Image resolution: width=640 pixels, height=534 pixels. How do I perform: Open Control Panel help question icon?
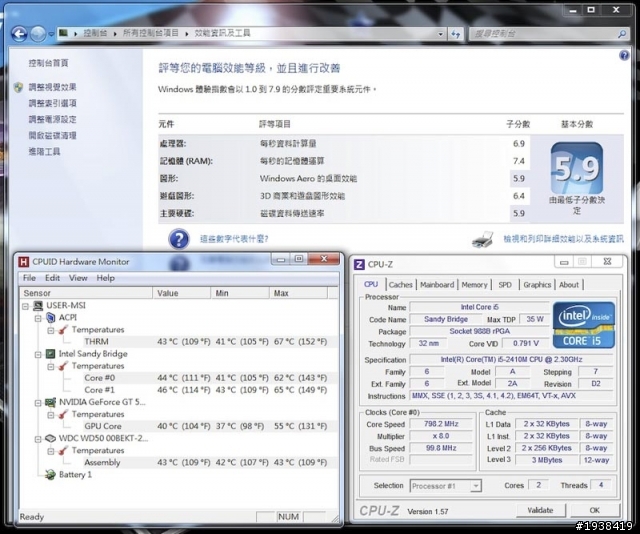[x=624, y=56]
